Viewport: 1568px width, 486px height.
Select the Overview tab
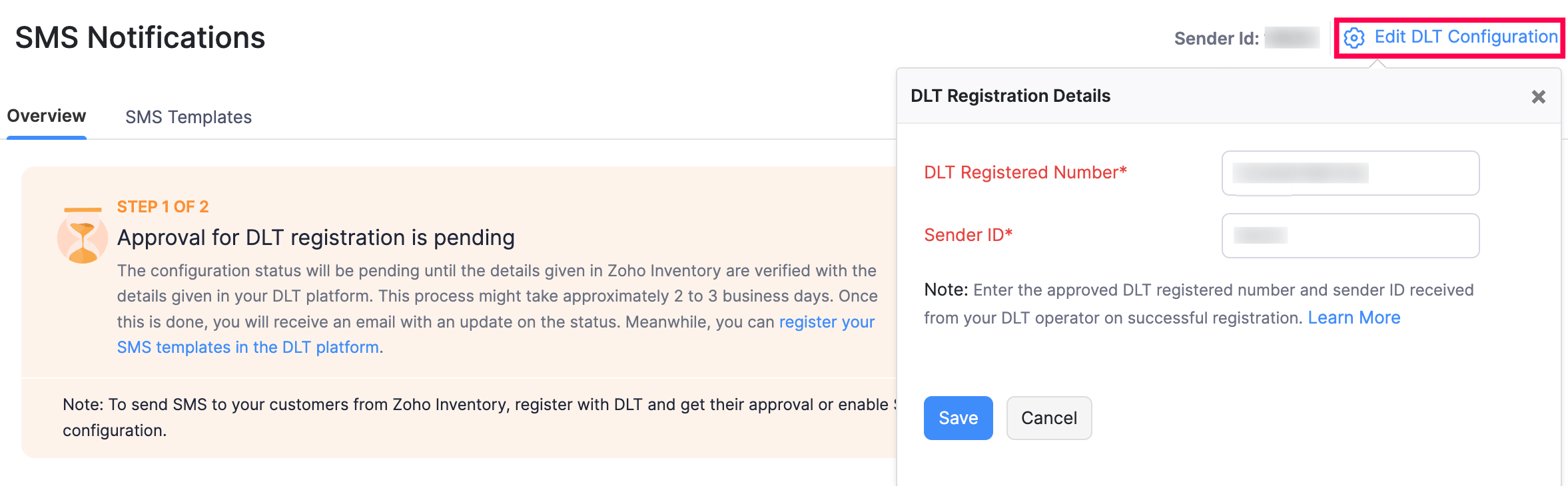point(47,117)
